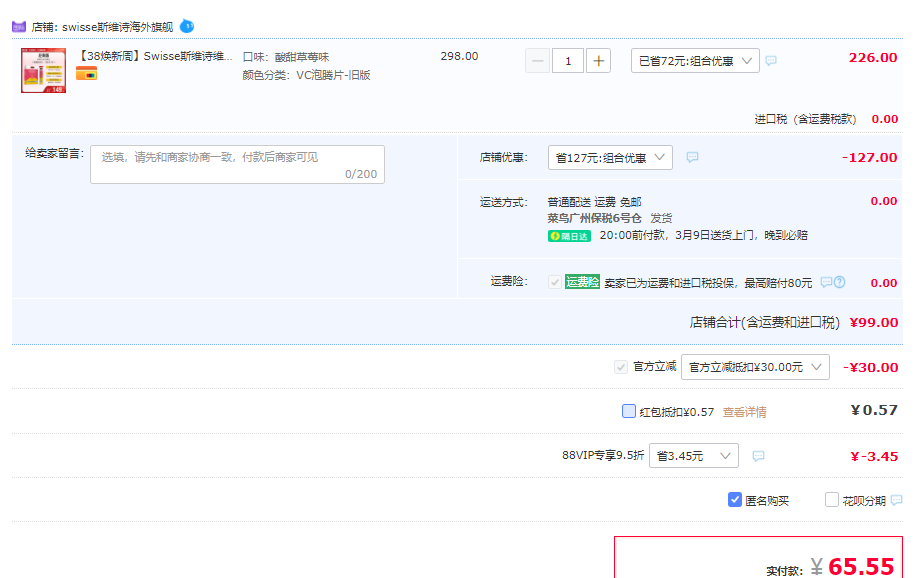The width and height of the screenshot is (921, 578).
Task: Click the final payment amount 65.55
Action: [x=861, y=566]
